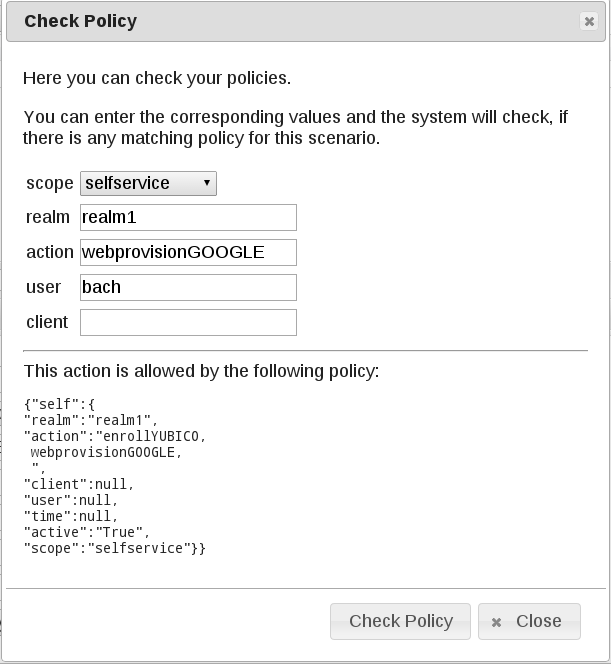Click the user label
The width and height of the screenshot is (611, 664).
tap(42, 287)
